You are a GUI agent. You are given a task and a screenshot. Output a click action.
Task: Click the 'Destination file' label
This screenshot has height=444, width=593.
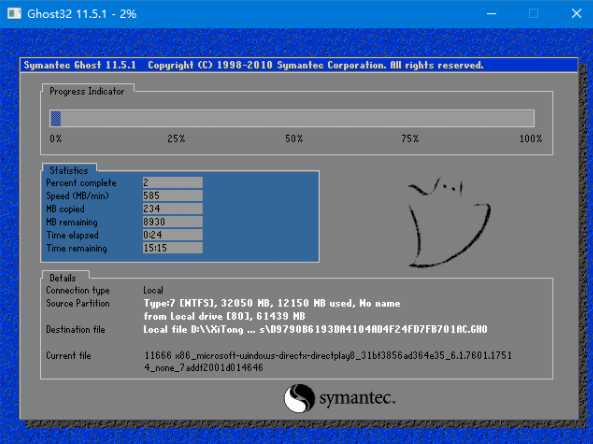coord(75,329)
